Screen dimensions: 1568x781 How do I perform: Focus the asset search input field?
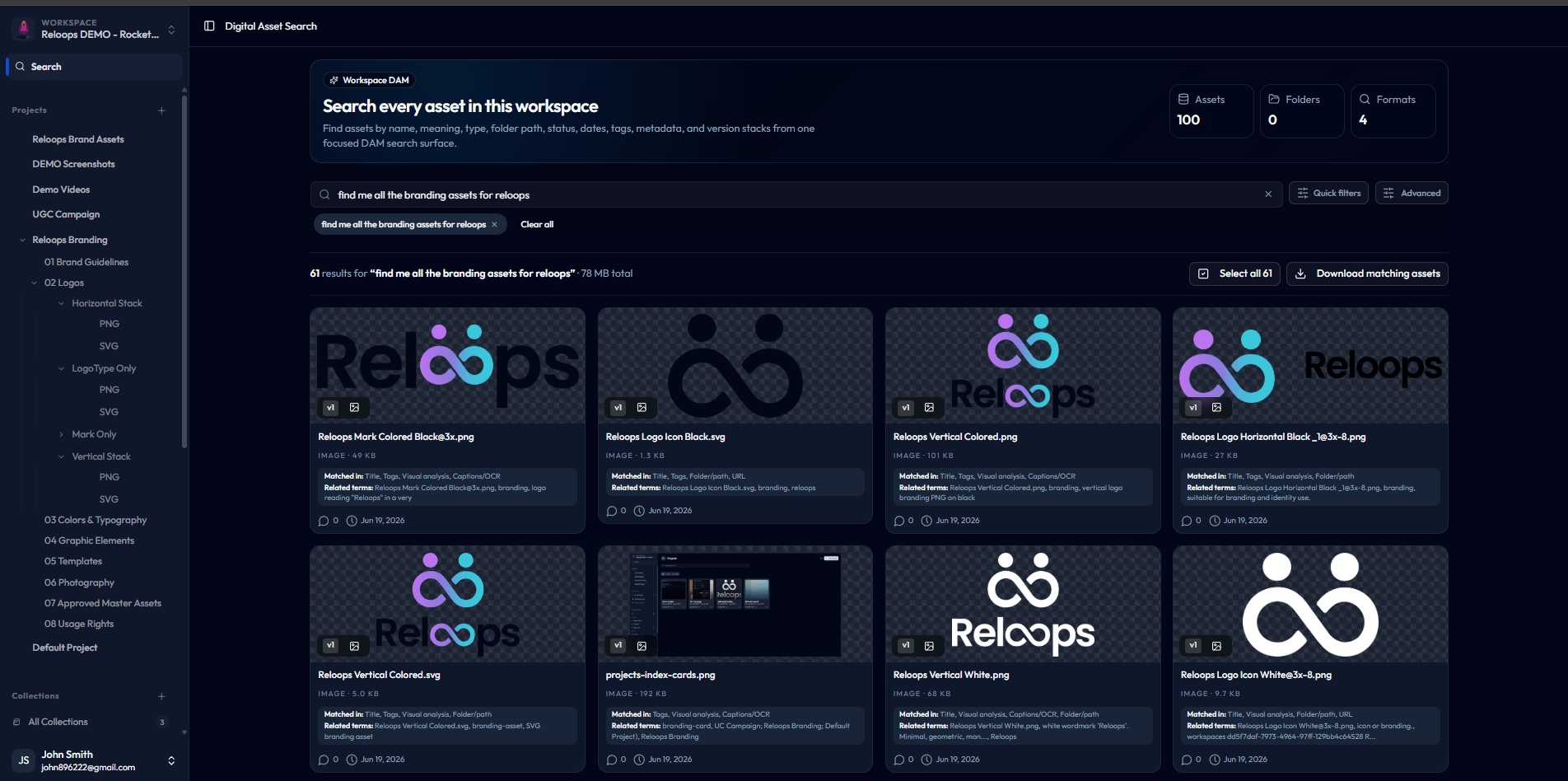796,194
